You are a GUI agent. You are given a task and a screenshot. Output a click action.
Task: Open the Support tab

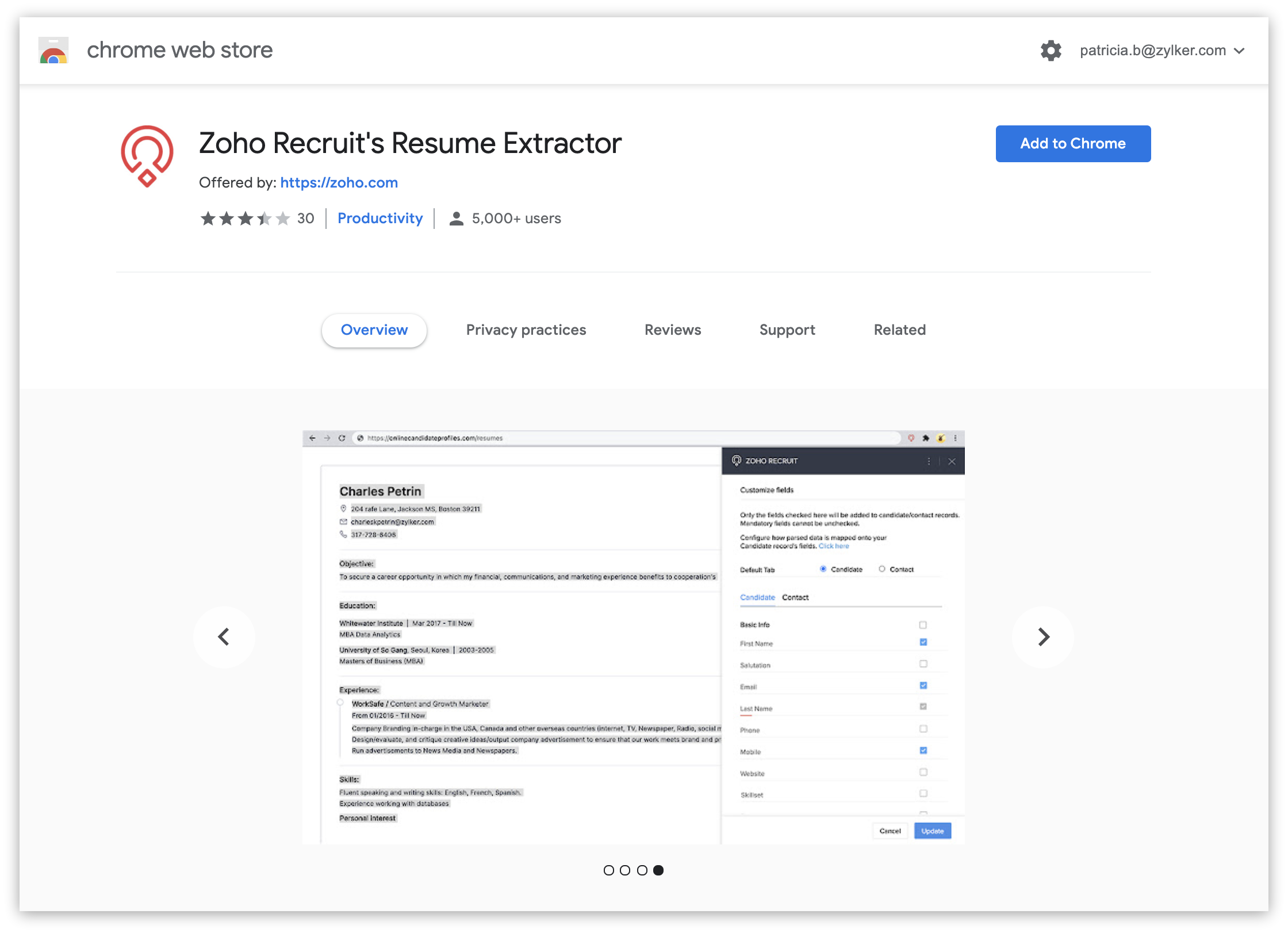(x=787, y=330)
